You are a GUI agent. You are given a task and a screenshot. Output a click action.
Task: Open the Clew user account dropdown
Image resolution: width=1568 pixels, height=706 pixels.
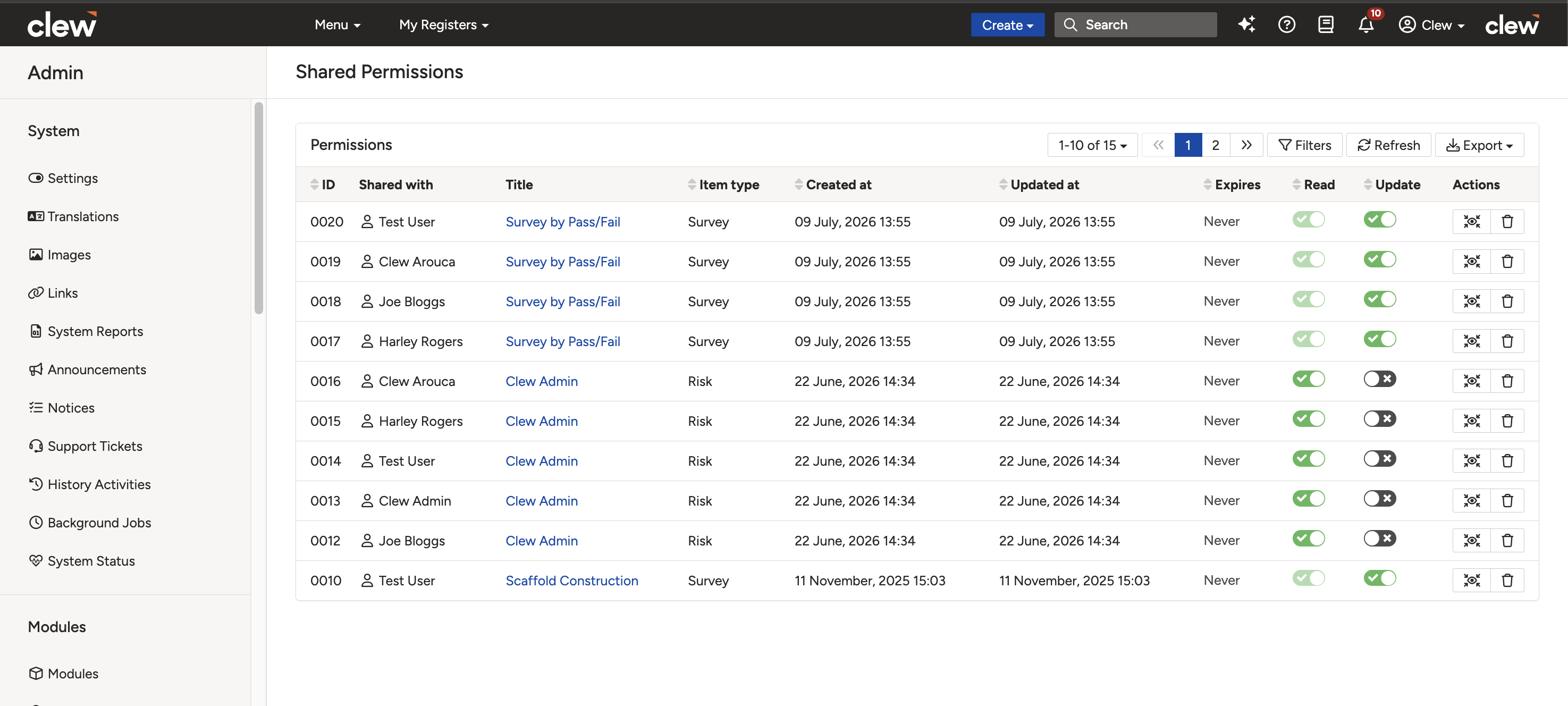point(1430,25)
